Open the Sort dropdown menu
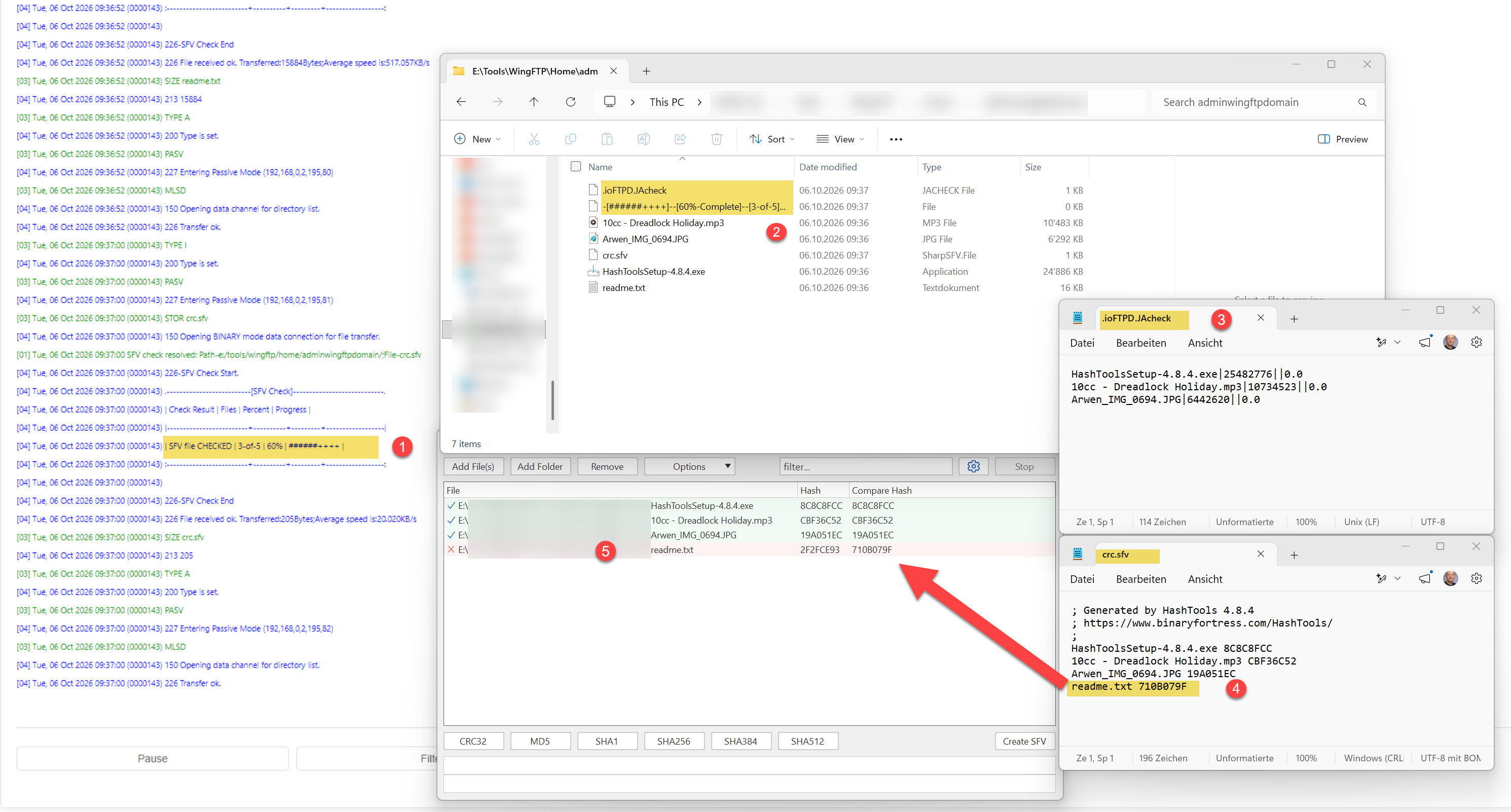The width and height of the screenshot is (1511, 812). pyautogui.click(x=772, y=139)
